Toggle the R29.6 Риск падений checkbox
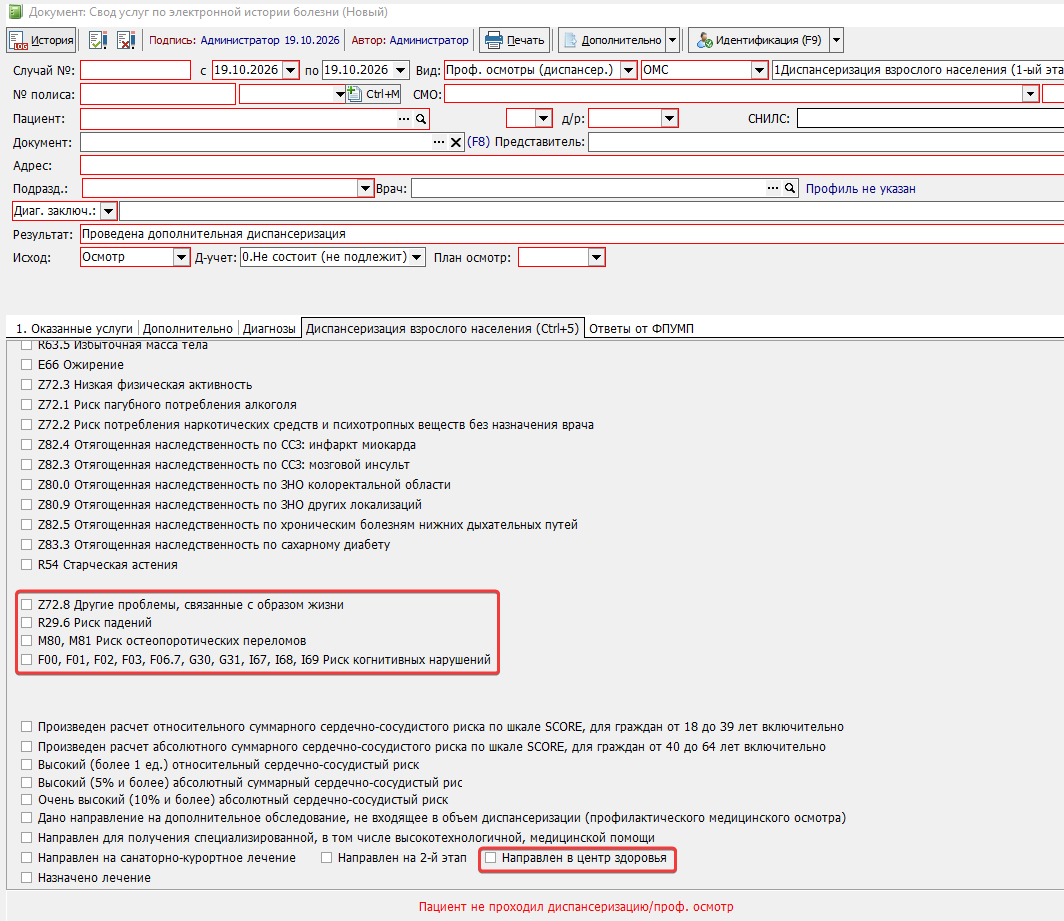The width and height of the screenshot is (1064, 921). pyautogui.click(x=26, y=623)
